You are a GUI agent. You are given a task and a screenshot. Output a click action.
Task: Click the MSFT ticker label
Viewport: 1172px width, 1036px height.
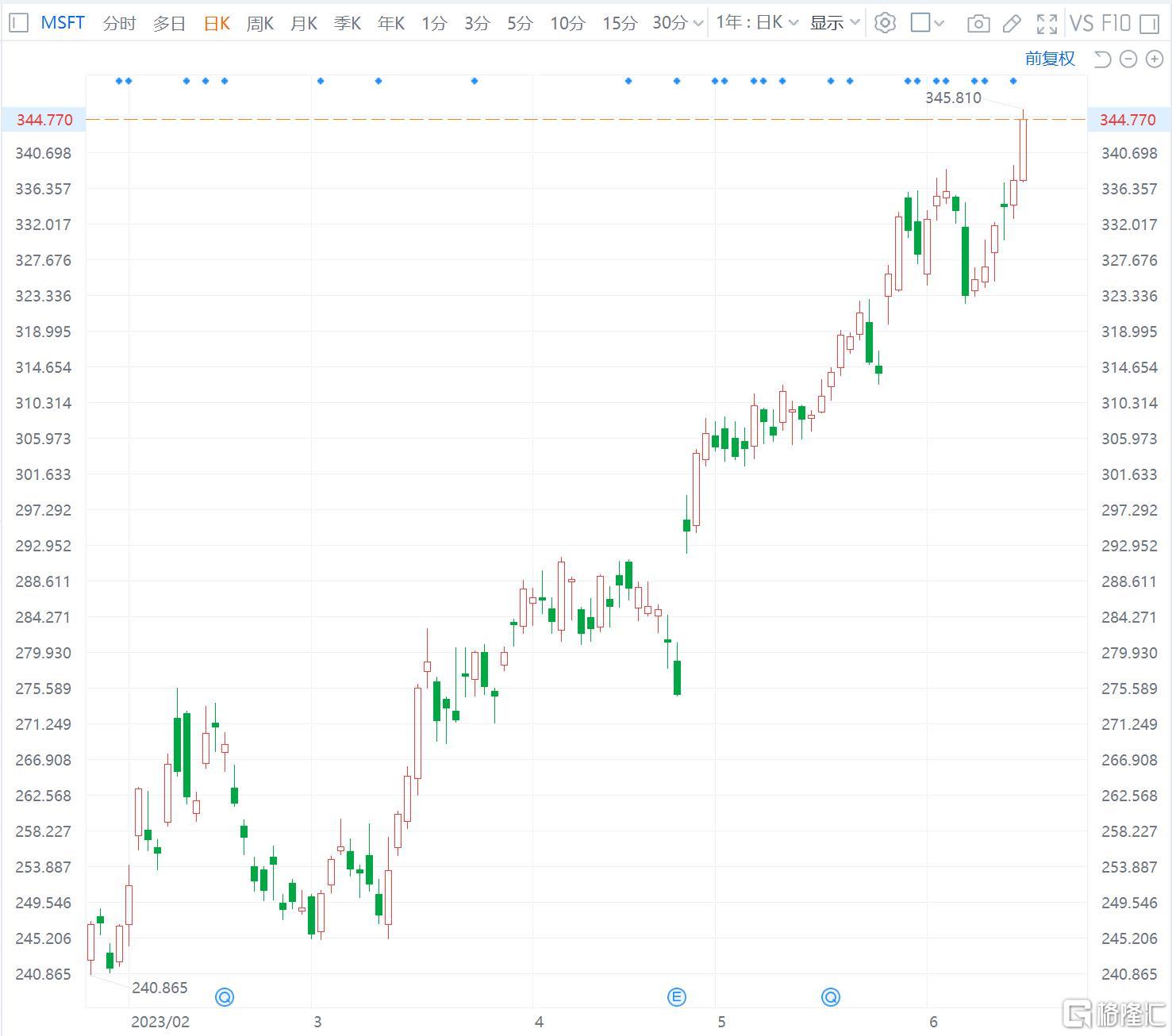pyautogui.click(x=63, y=23)
